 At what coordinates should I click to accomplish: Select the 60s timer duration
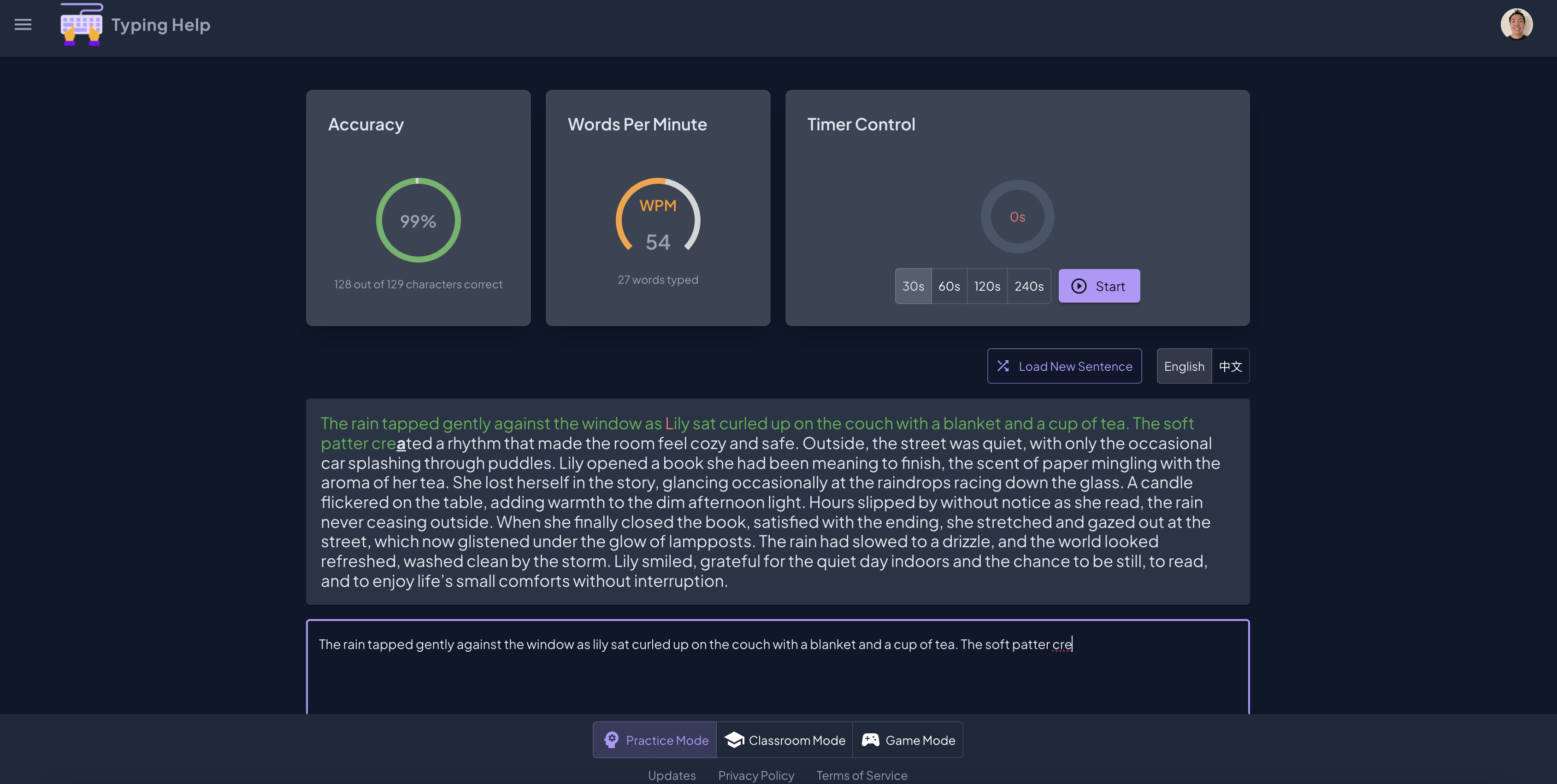point(950,286)
